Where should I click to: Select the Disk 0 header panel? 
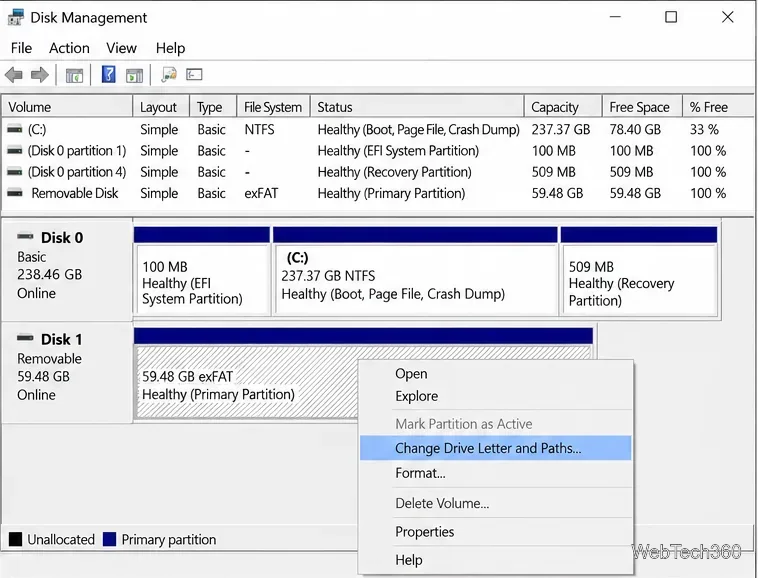67,270
